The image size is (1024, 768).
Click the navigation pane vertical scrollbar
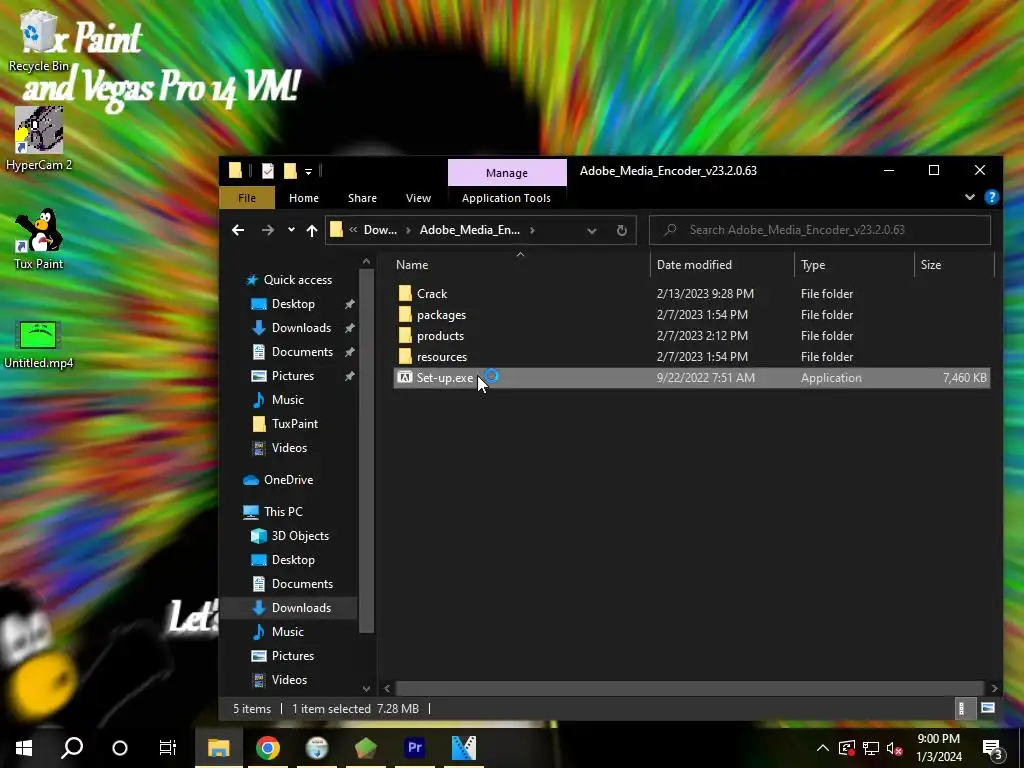[366, 451]
